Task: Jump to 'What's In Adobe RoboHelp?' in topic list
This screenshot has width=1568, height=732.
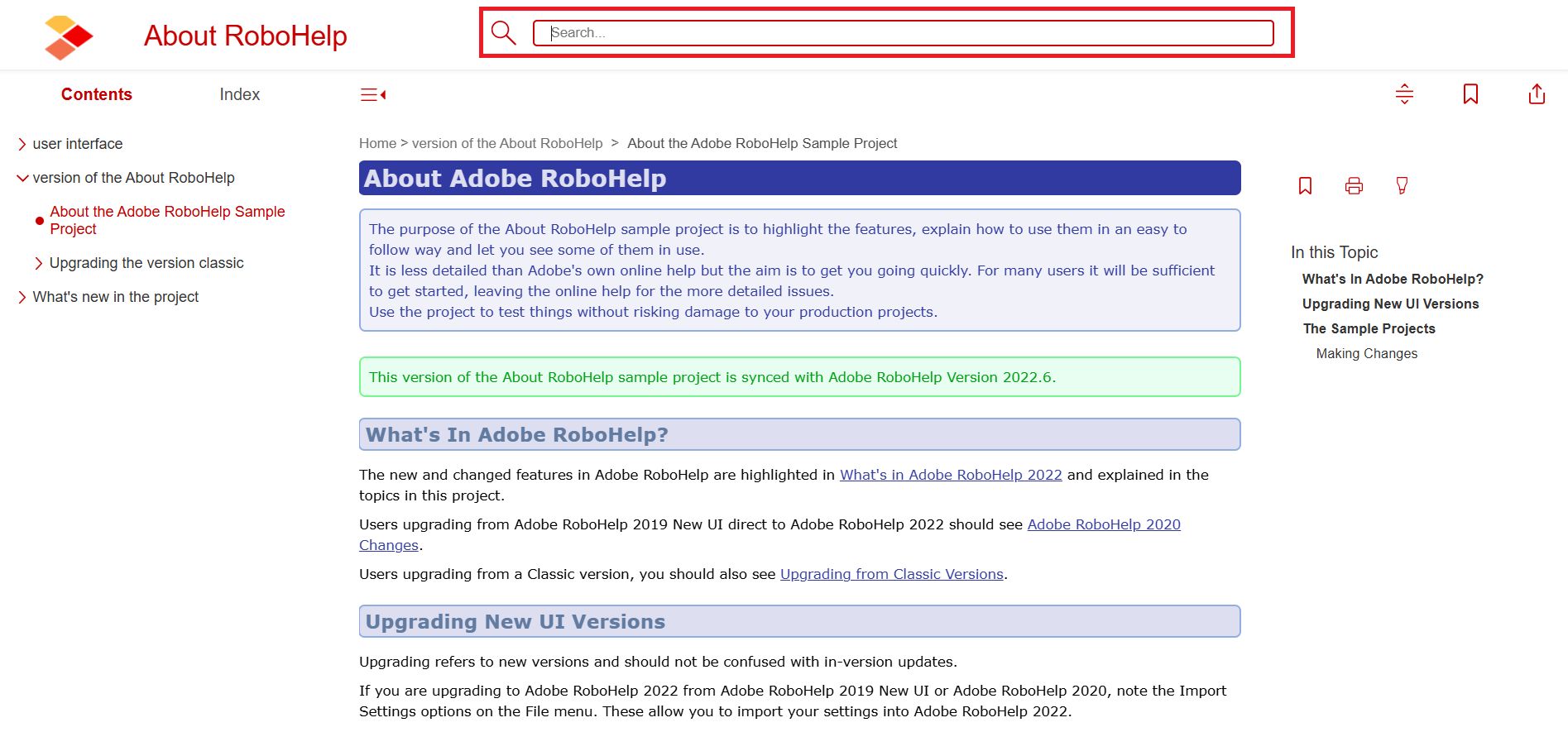Action: pos(1393,279)
